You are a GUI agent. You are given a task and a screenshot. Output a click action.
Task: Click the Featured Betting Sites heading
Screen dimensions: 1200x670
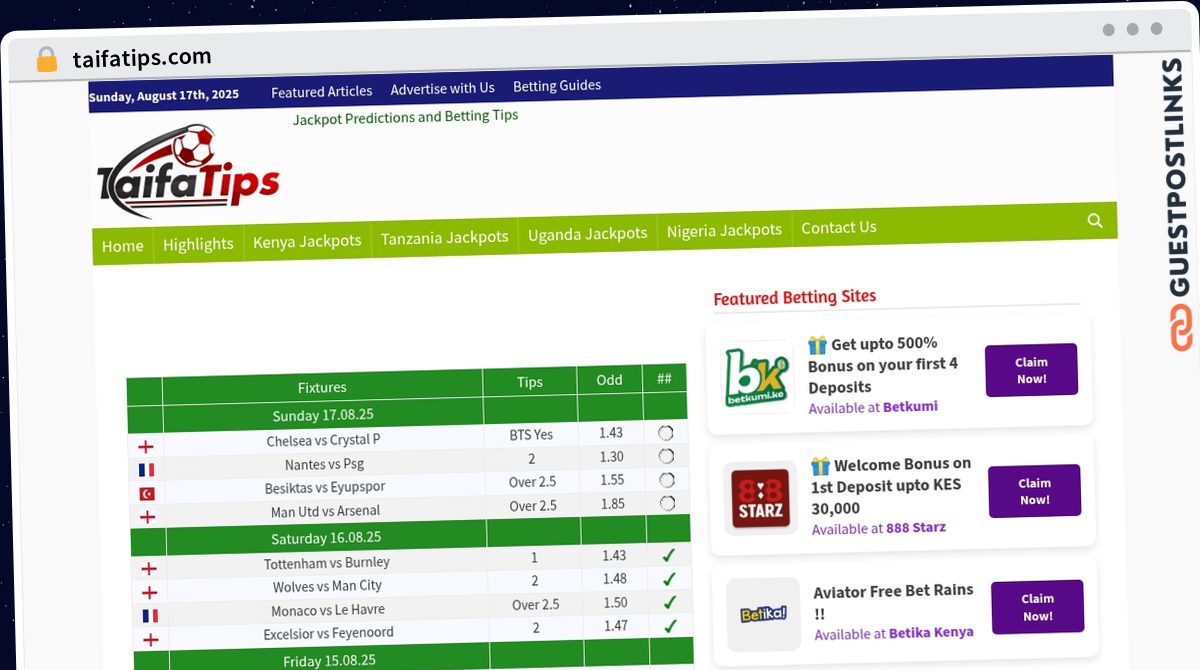795,297
